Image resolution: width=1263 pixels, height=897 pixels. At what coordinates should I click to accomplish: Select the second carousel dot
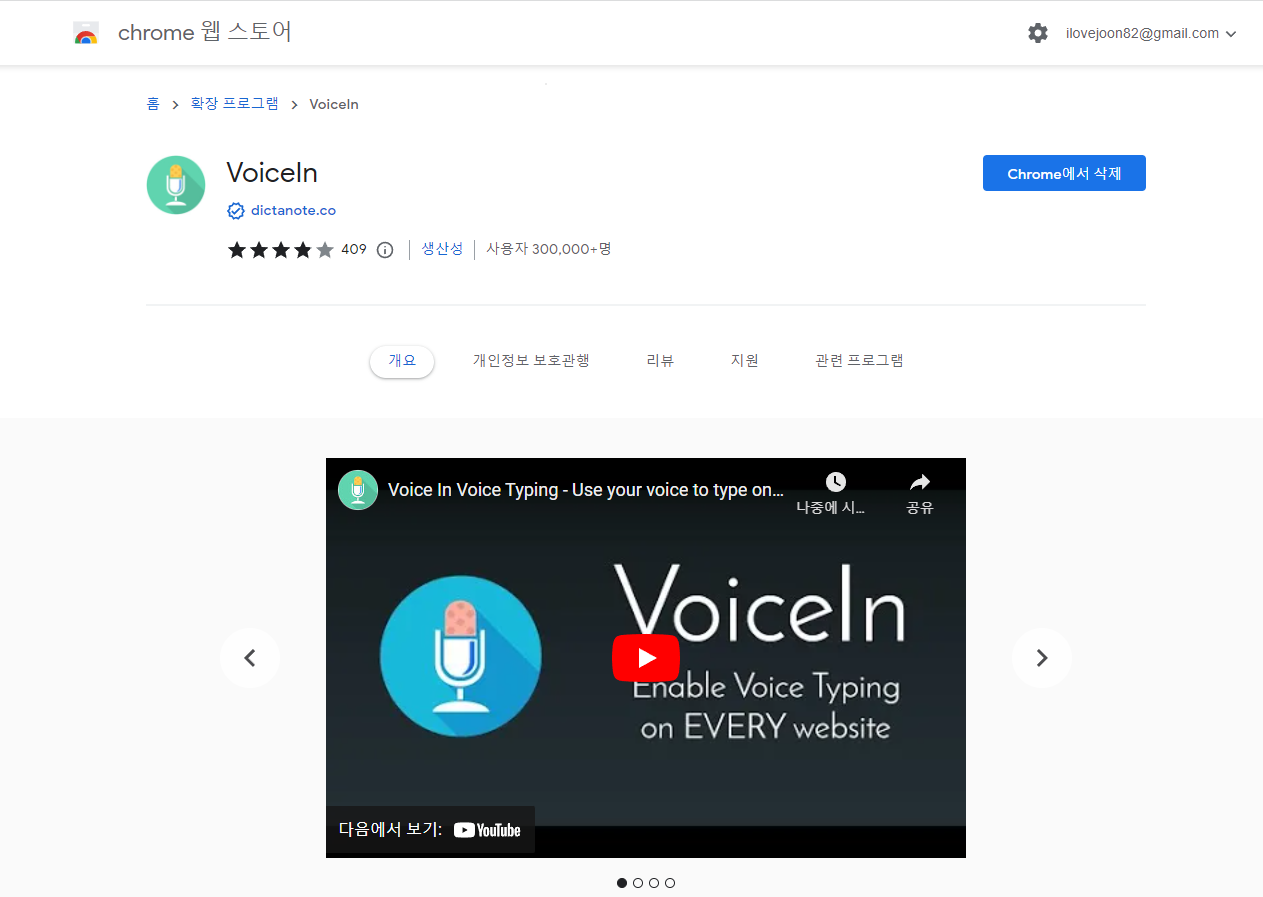point(638,883)
